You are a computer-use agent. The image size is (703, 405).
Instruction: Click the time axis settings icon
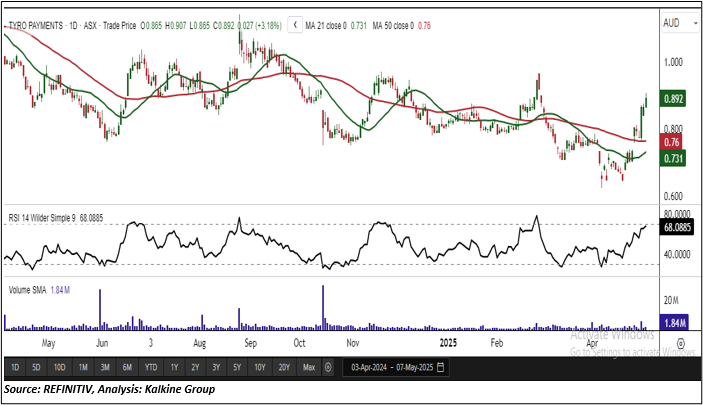click(x=681, y=344)
